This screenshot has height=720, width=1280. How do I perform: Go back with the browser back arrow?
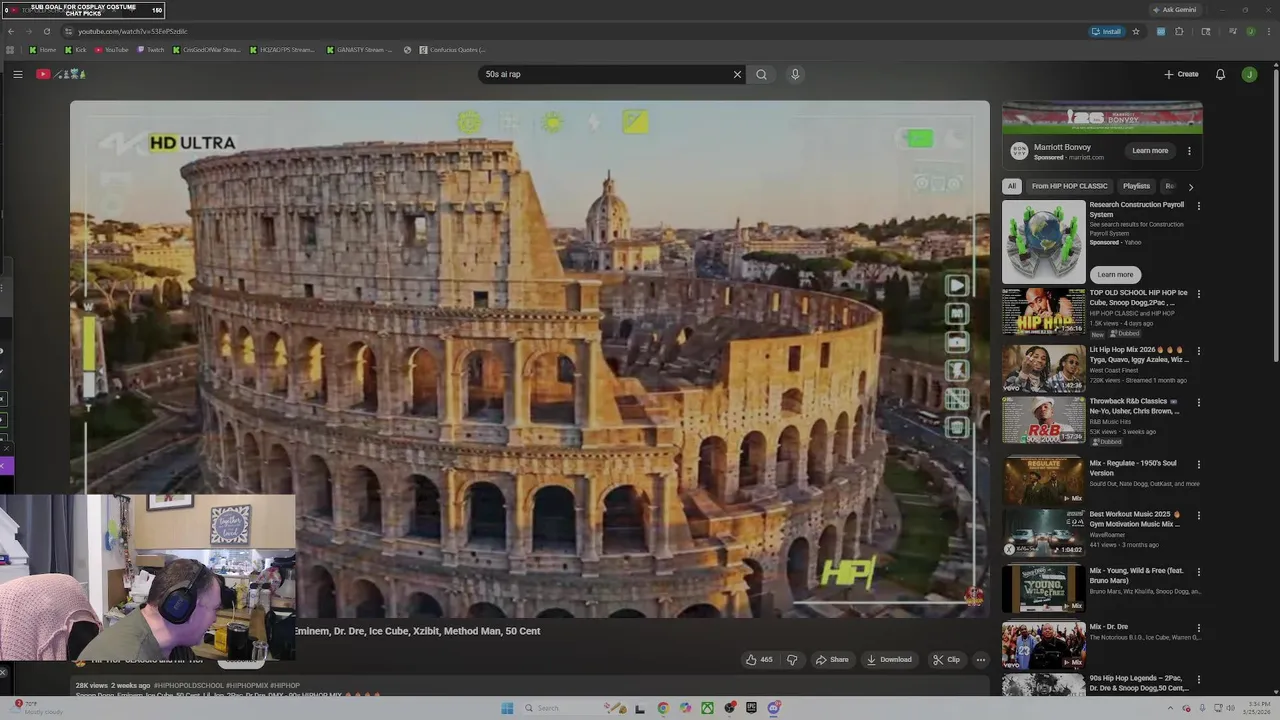tap(11, 31)
